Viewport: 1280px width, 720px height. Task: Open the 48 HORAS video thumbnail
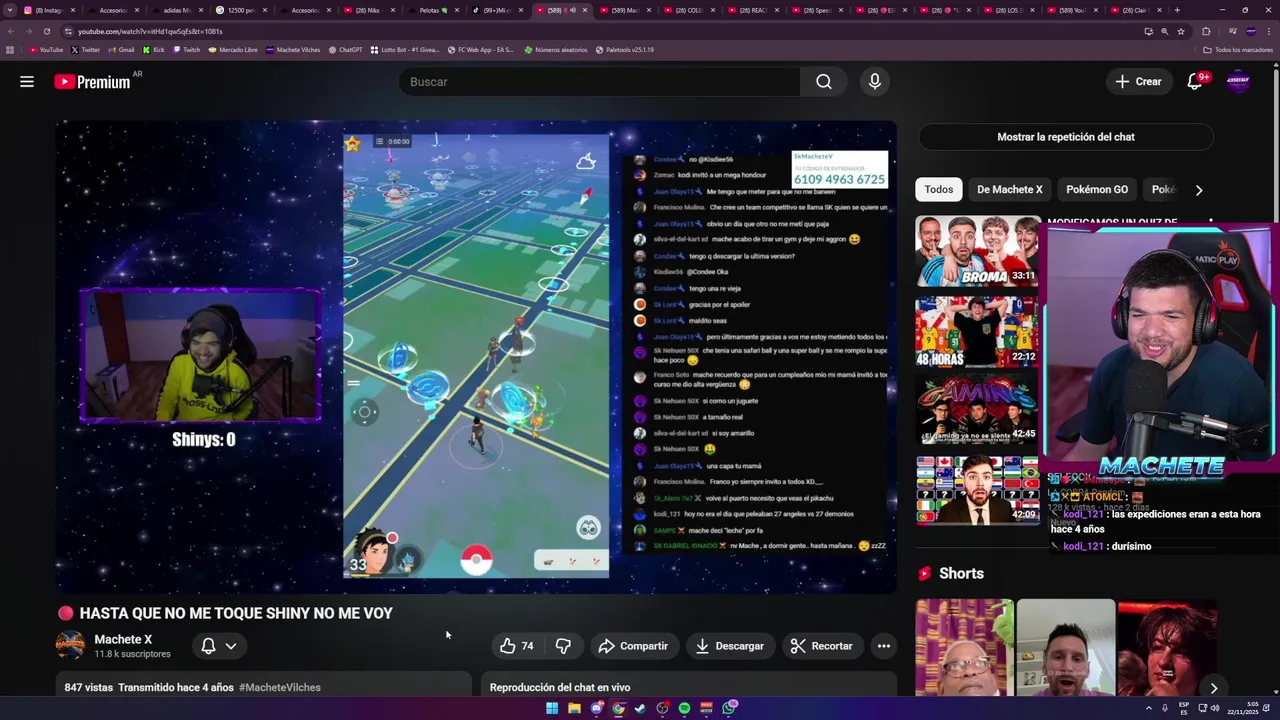[977, 331]
